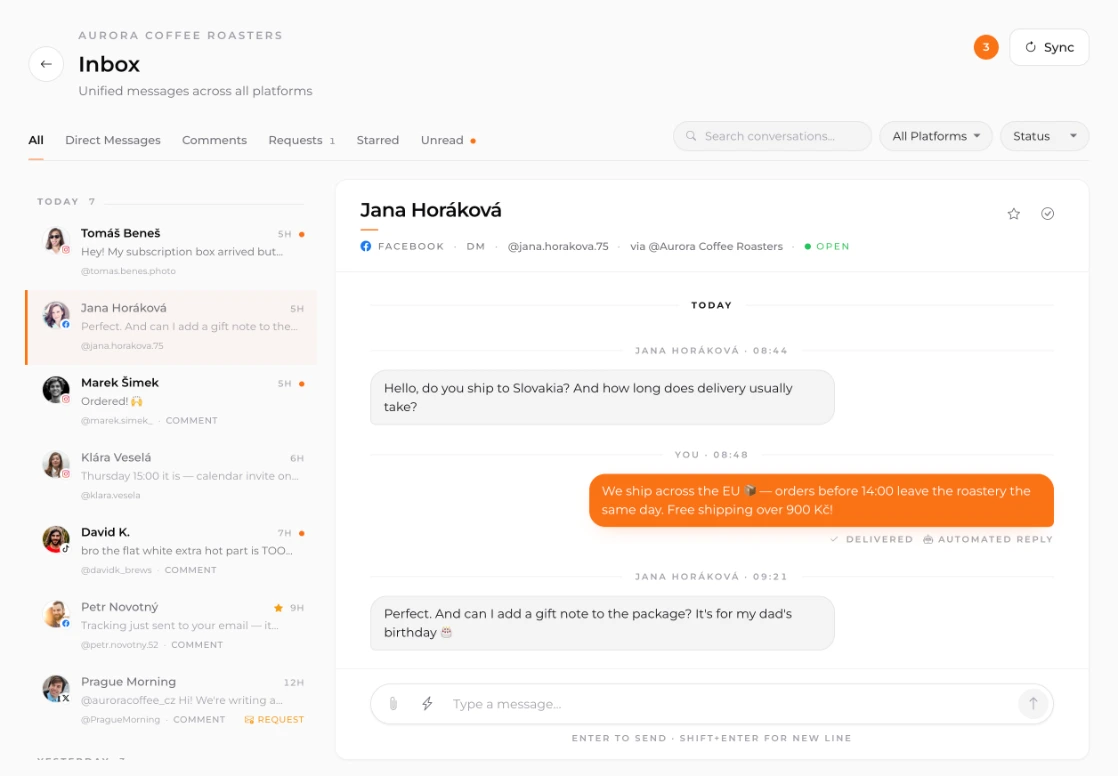Open Klára Veselá conversation
1118x776 pixels.
coord(171,476)
